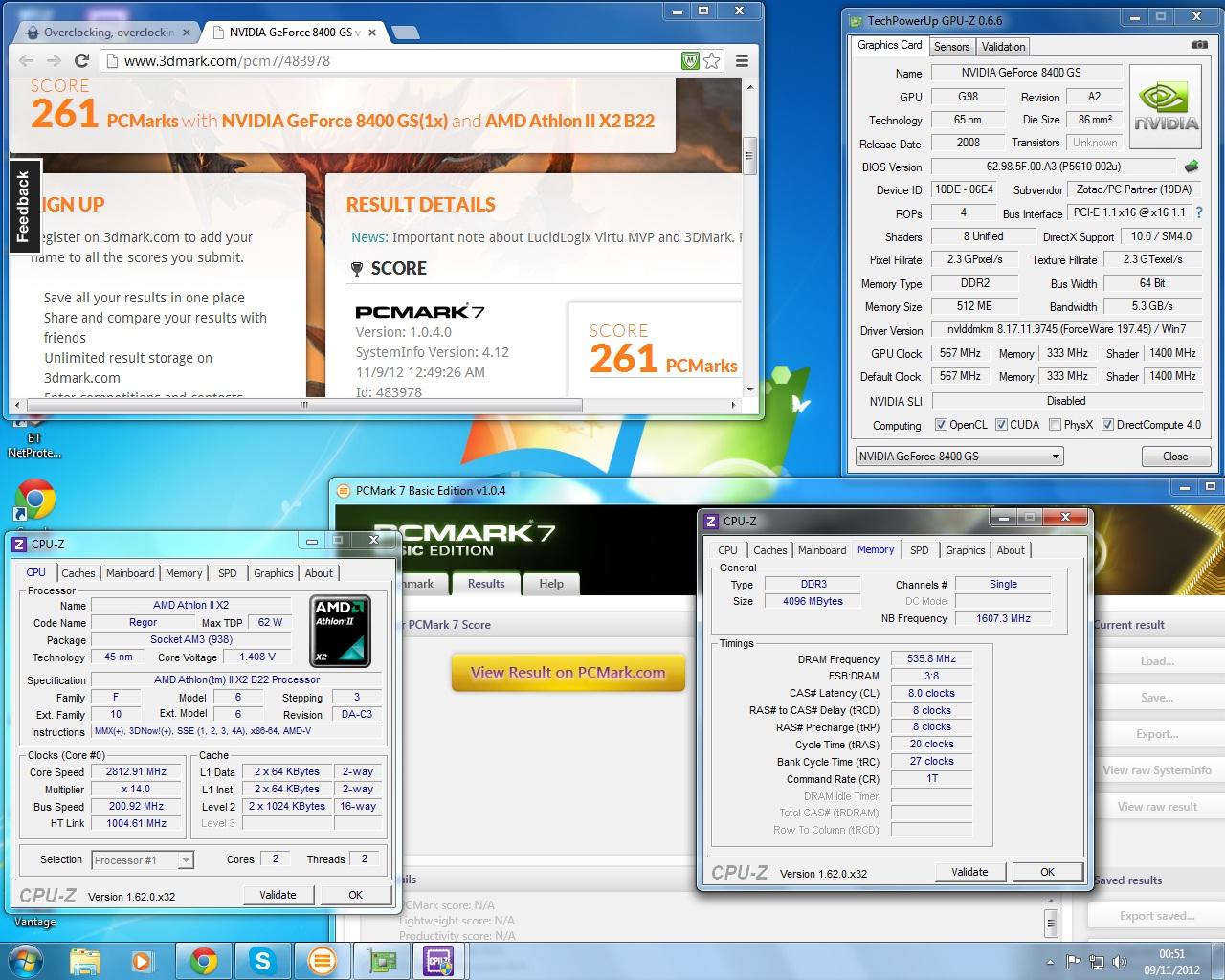Viewport: 1225px width, 980px height.
Task: Open the SPD tab in right CPU-Z
Action: (x=920, y=550)
